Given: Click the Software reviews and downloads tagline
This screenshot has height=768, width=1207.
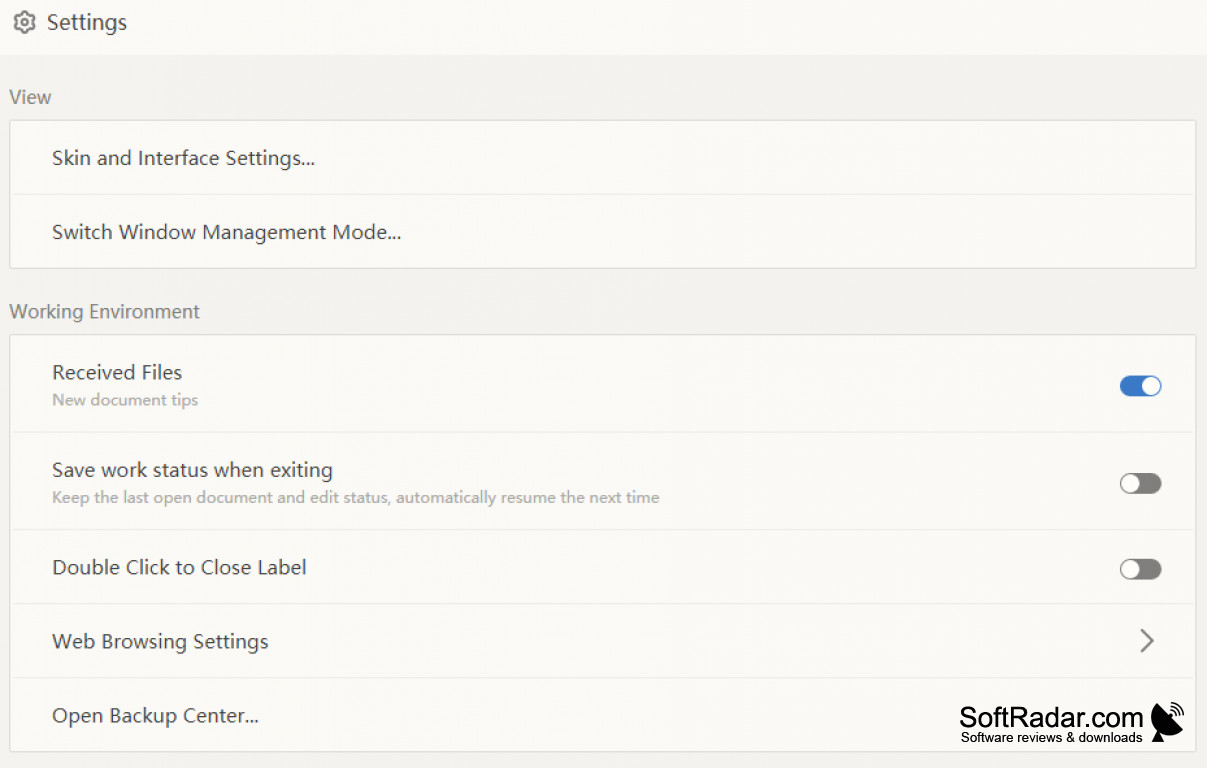Looking at the screenshot, I should pyautogui.click(x=1050, y=738).
